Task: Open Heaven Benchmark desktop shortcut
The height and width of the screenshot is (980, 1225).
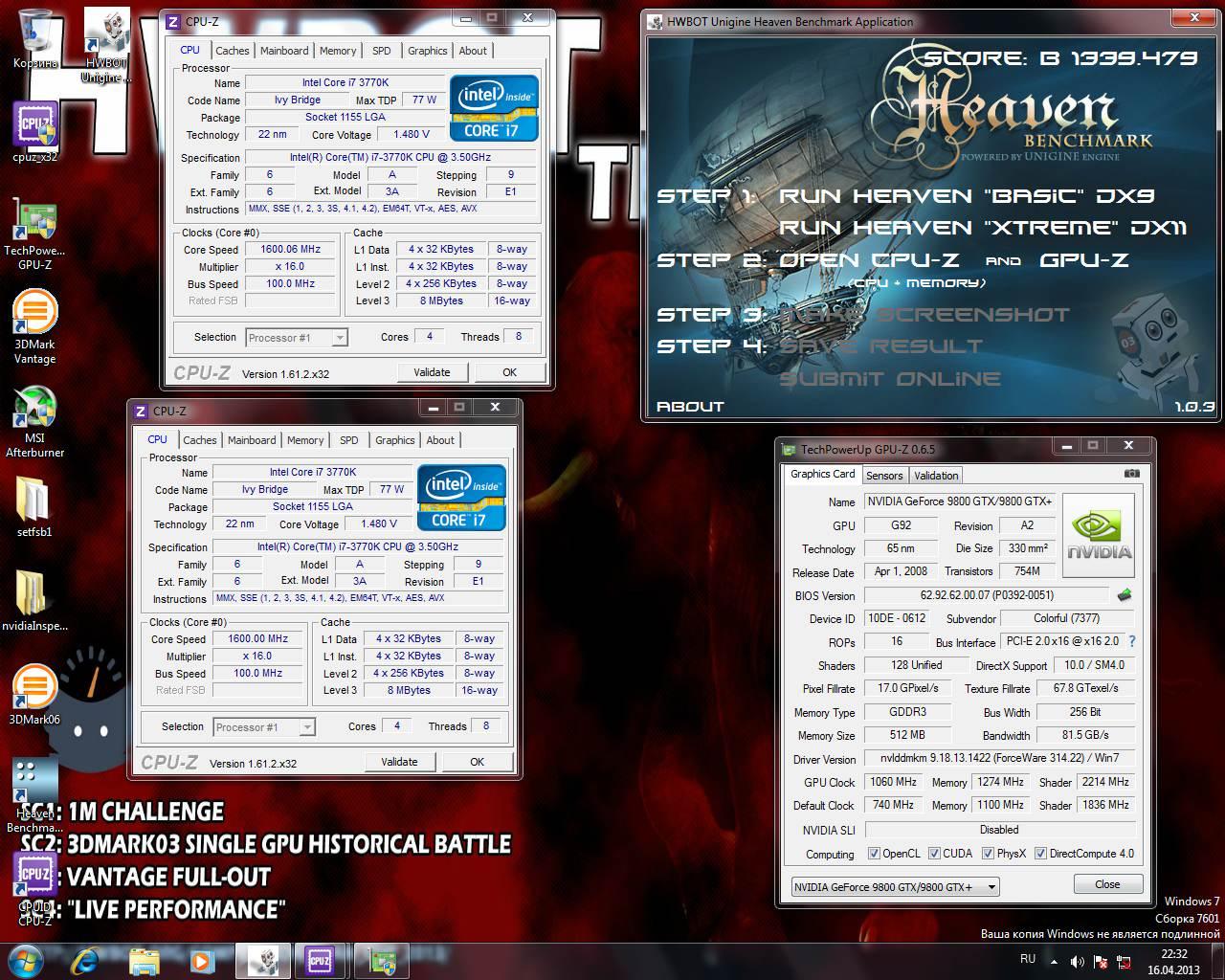Action: 35,781
